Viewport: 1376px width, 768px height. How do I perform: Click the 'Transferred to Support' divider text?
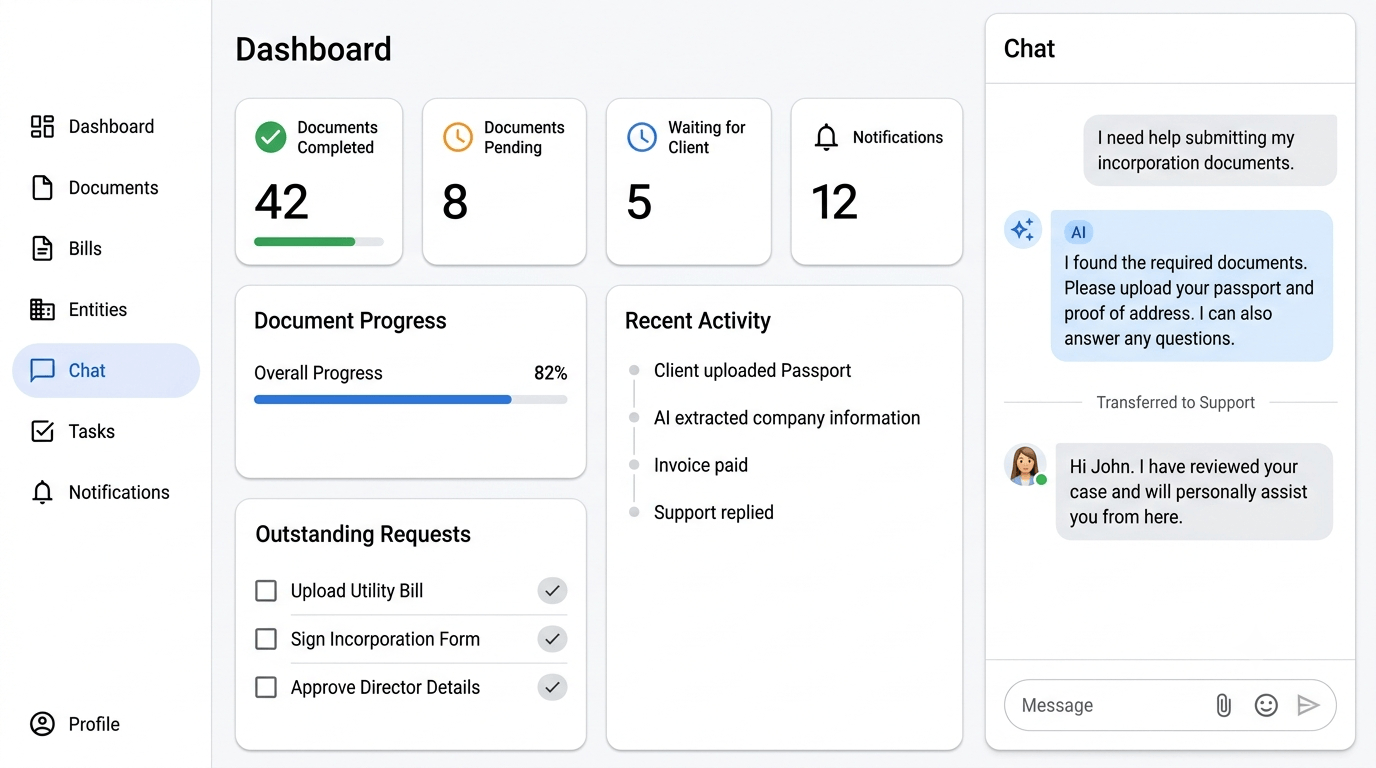tap(1175, 402)
